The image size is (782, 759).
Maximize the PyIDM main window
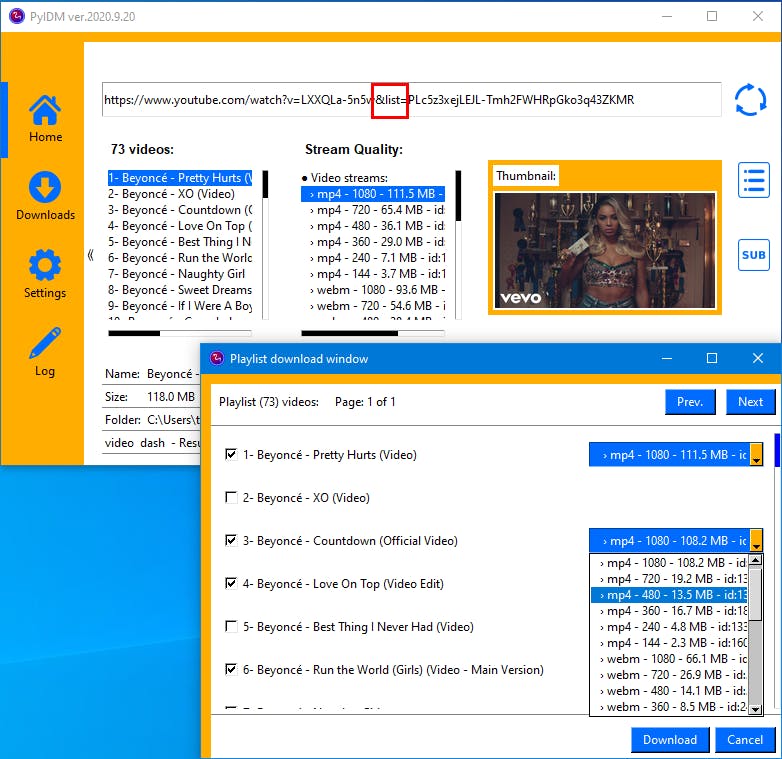712,16
